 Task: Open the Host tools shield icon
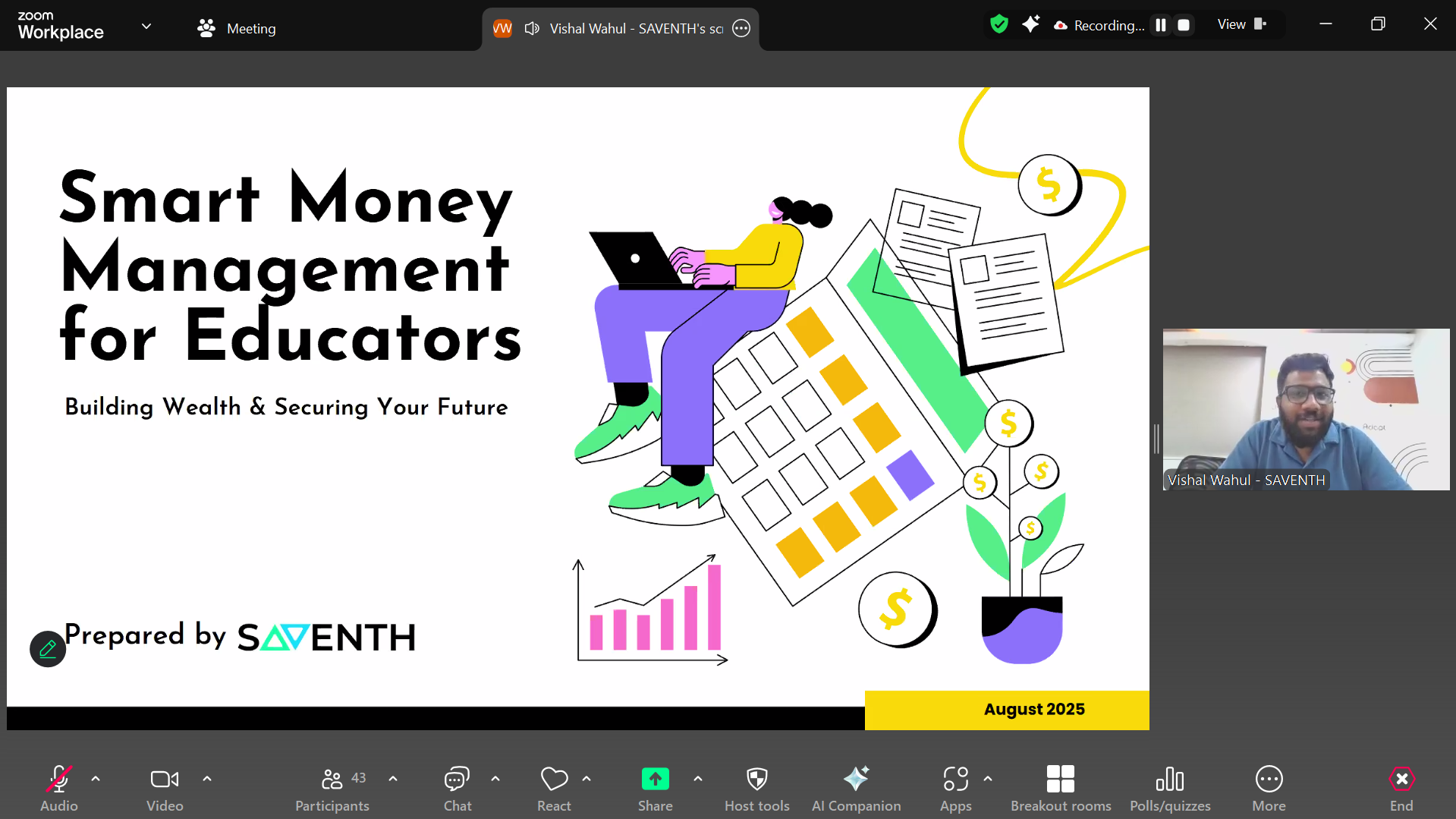pos(756,787)
